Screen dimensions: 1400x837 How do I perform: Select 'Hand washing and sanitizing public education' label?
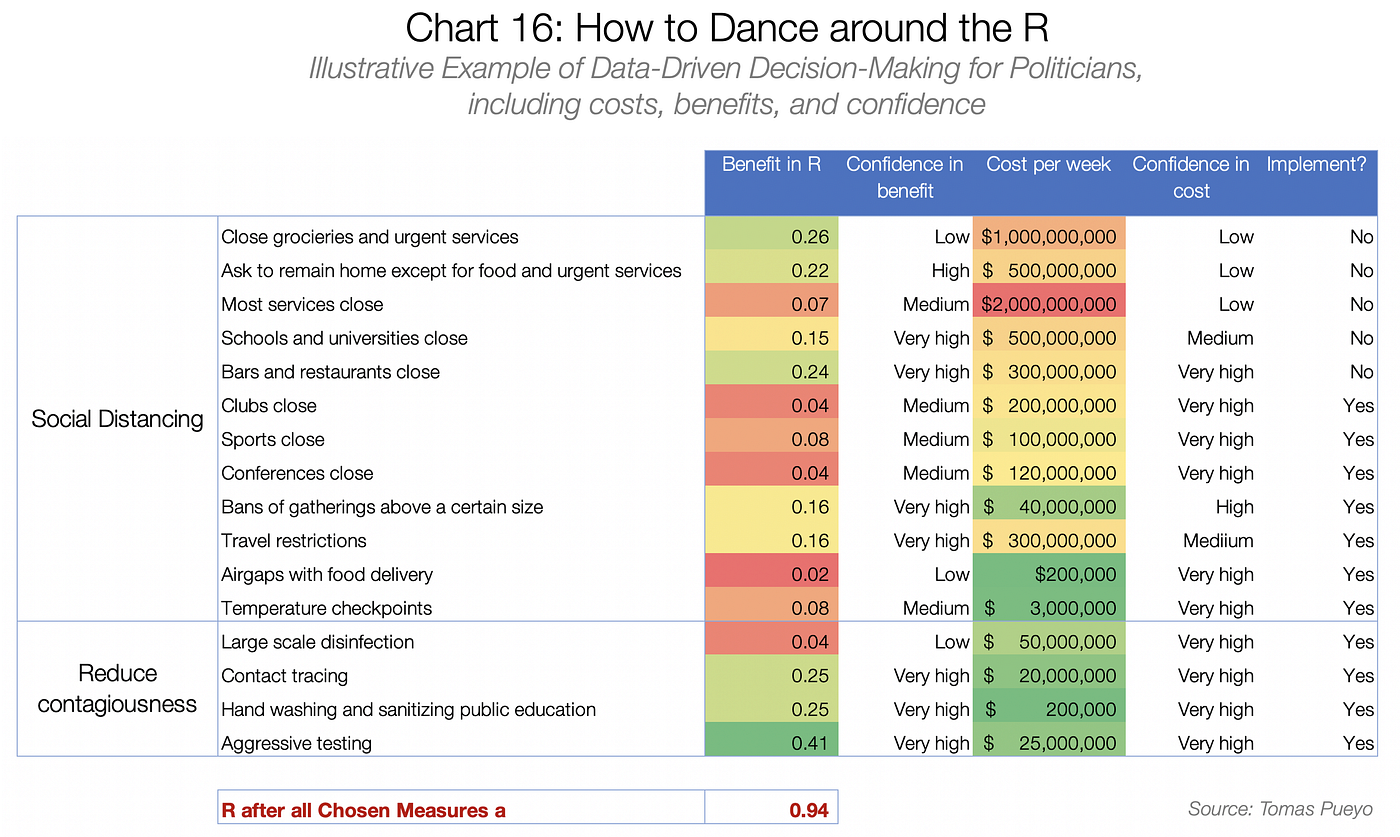(x=408, y=709)
